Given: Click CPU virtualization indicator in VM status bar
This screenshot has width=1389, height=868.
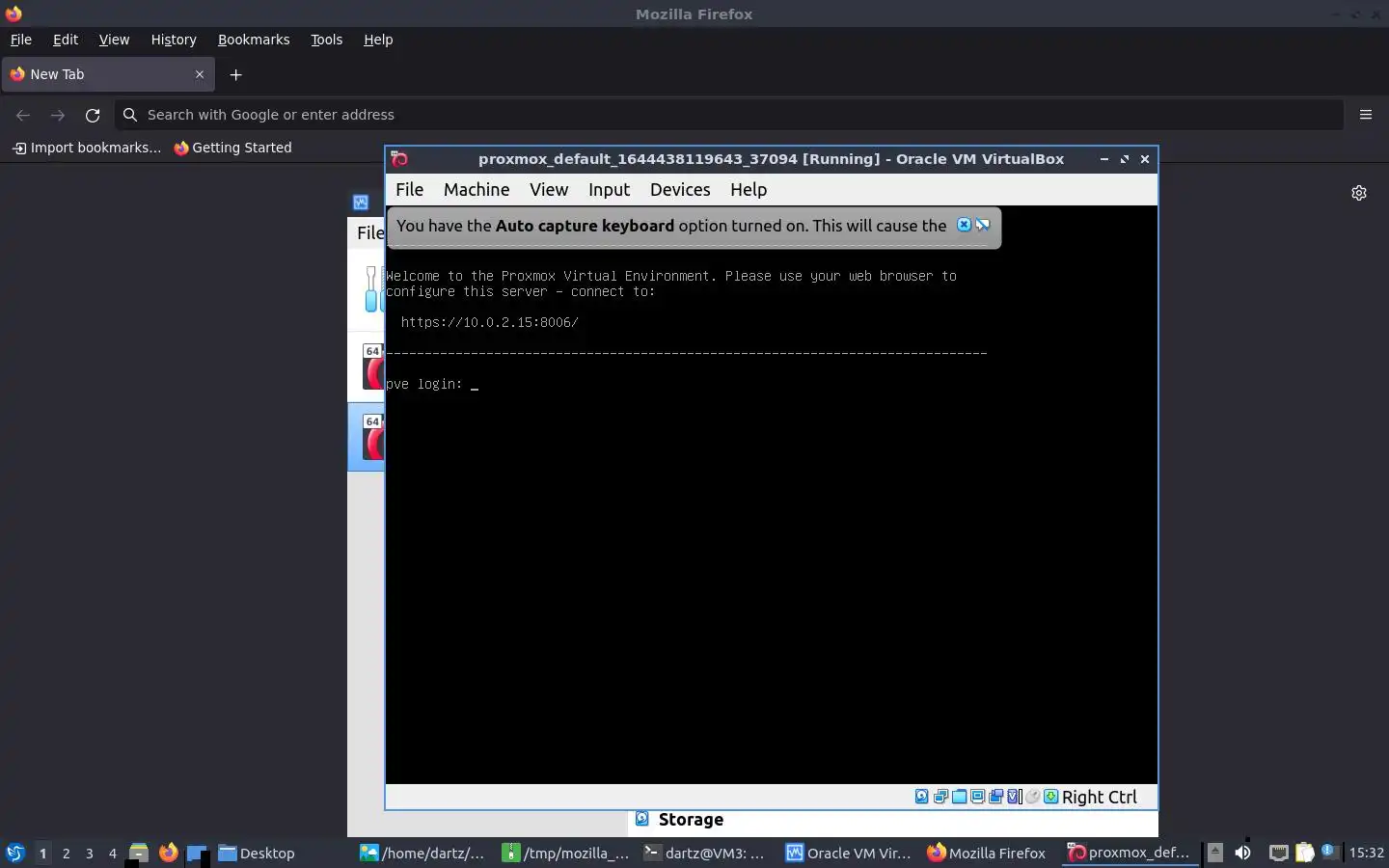Looking at the screenshot, I should tap(1014, 797).
